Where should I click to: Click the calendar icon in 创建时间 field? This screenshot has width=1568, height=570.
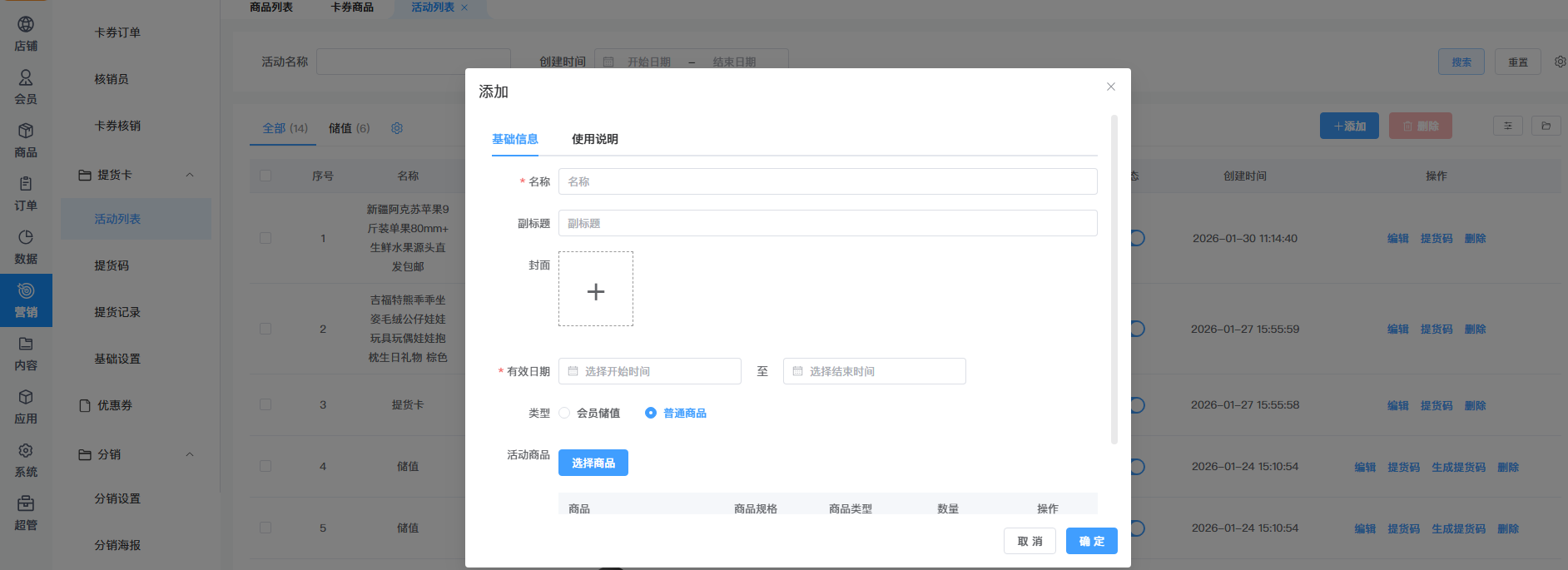pos(608,62)
